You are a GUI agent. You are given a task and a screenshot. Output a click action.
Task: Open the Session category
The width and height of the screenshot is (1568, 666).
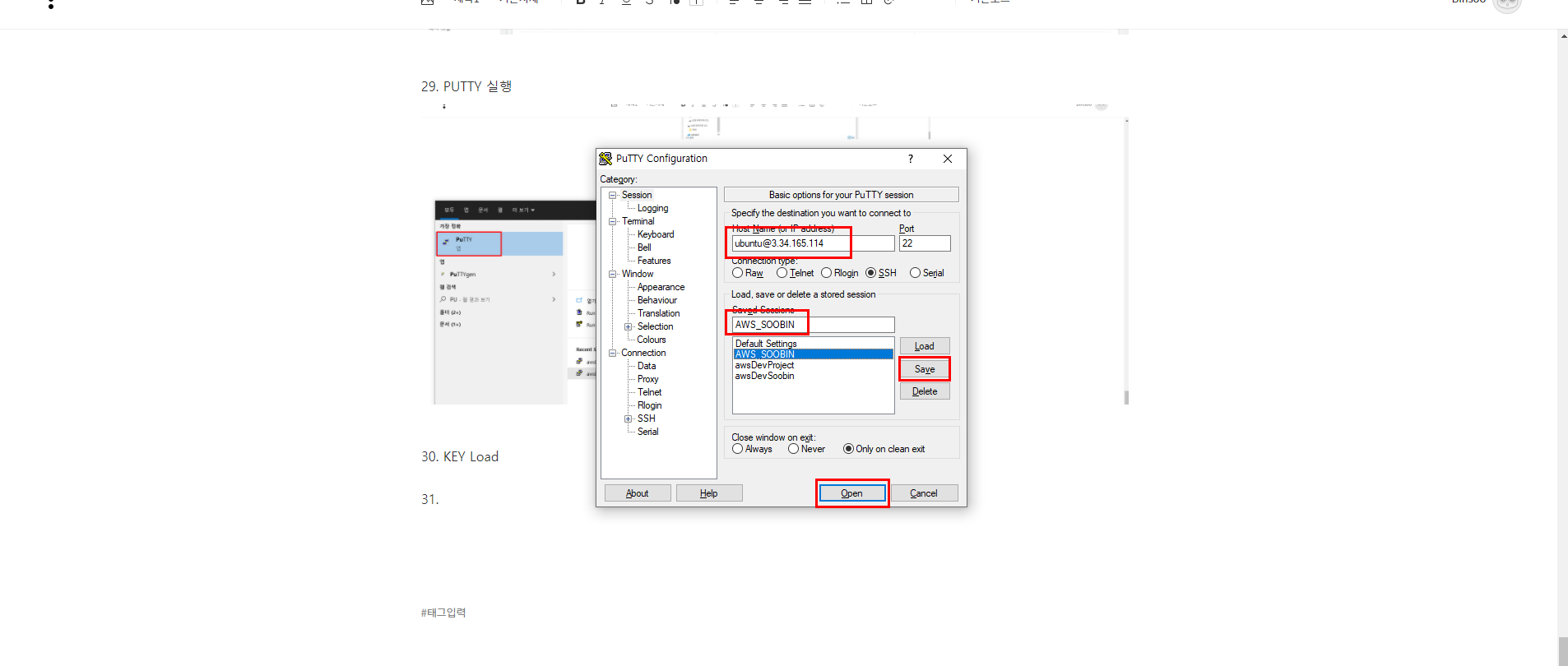point(637,195)
